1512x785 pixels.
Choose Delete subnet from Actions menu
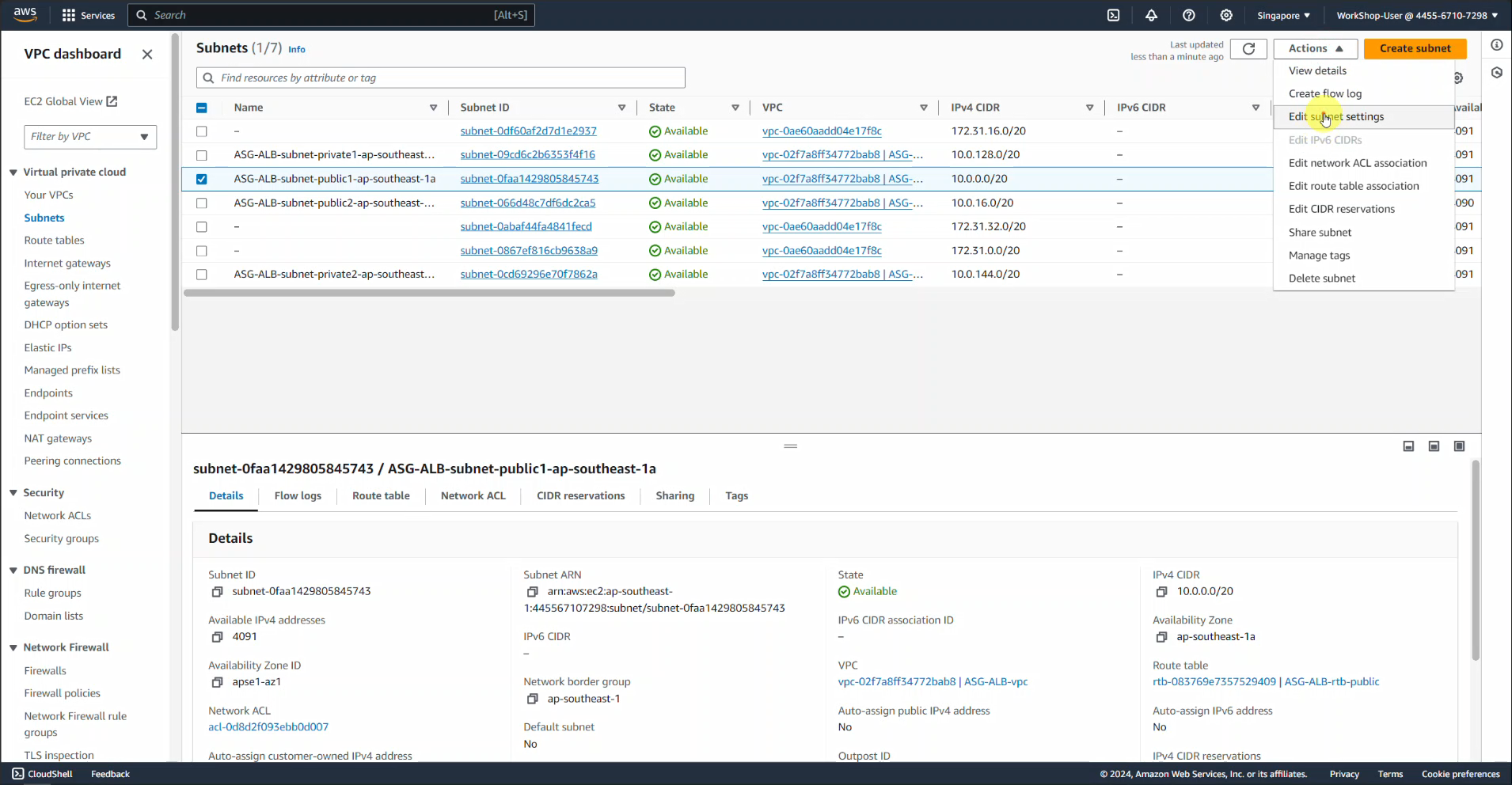(x=1363, y=279)
